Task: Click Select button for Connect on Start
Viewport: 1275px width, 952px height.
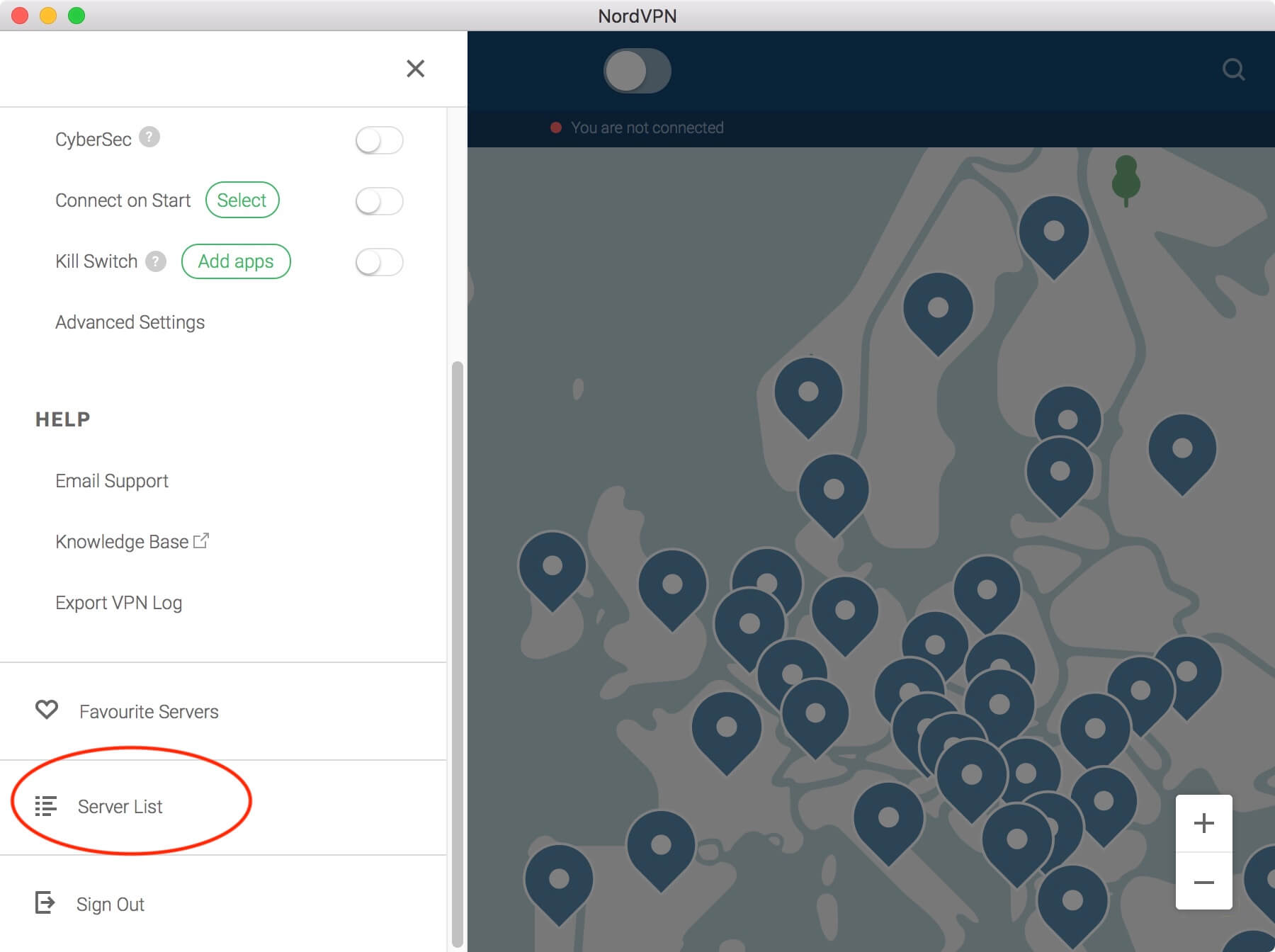Action: pyautogui.click(x=242, y=200)
